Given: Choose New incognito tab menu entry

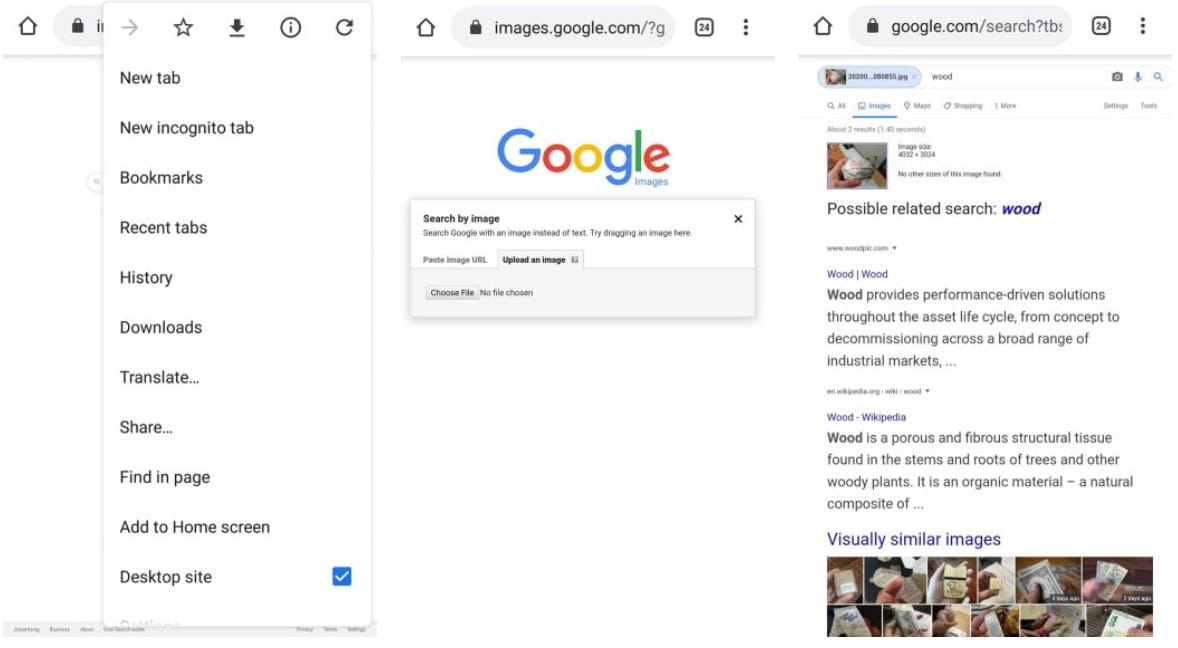Looking at the screenshot, I should click(x=187, y=127).
